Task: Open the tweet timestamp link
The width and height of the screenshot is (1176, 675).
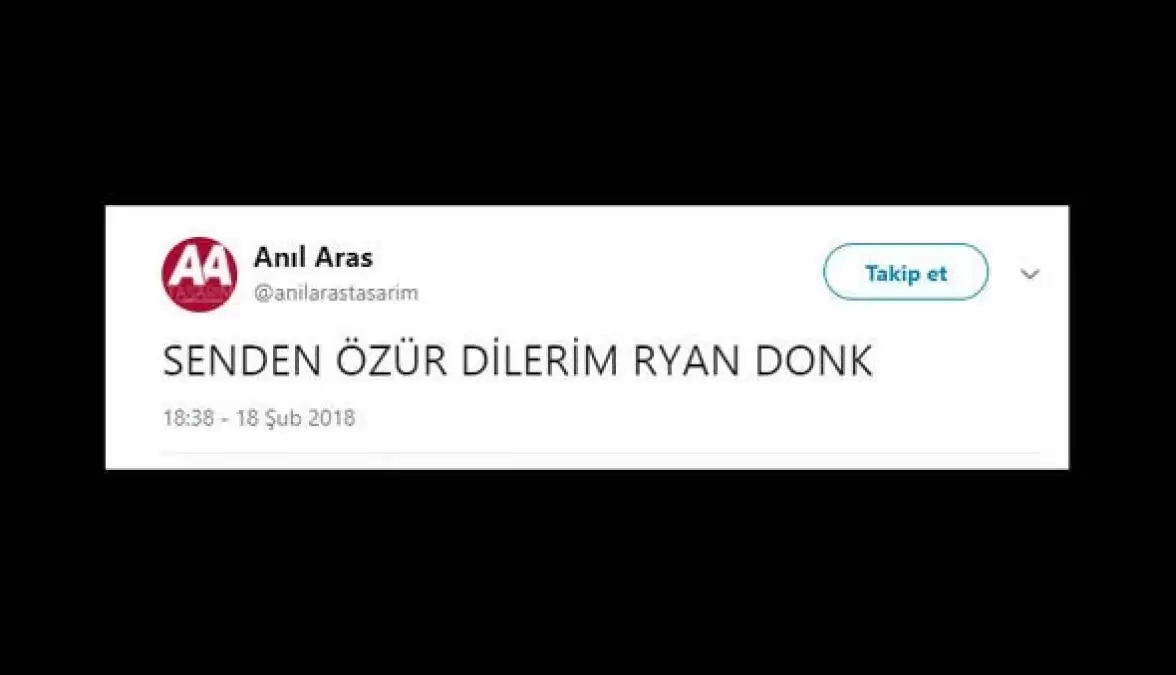Action: tap(259, 418)
